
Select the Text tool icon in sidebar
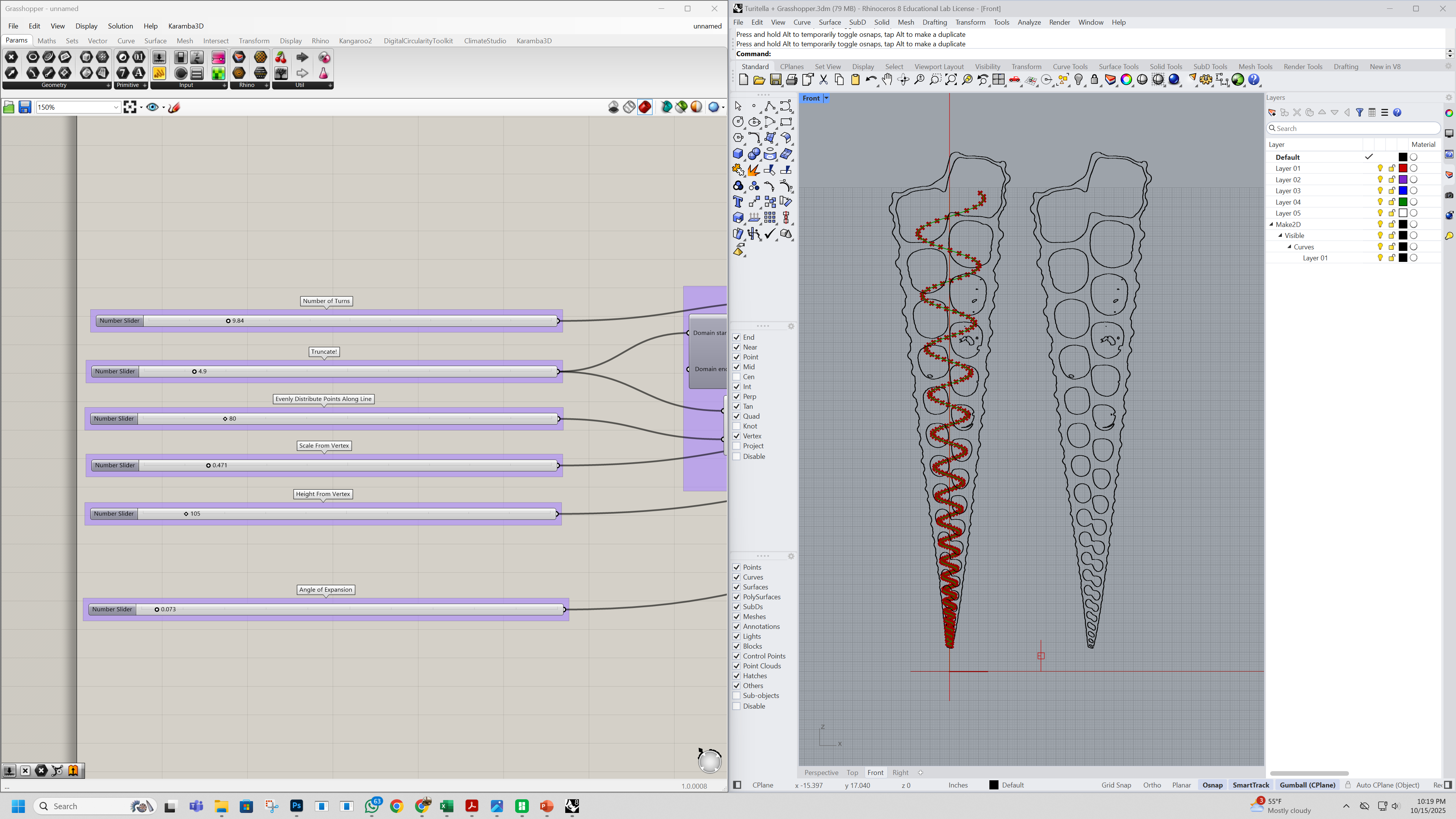(737, 202)
